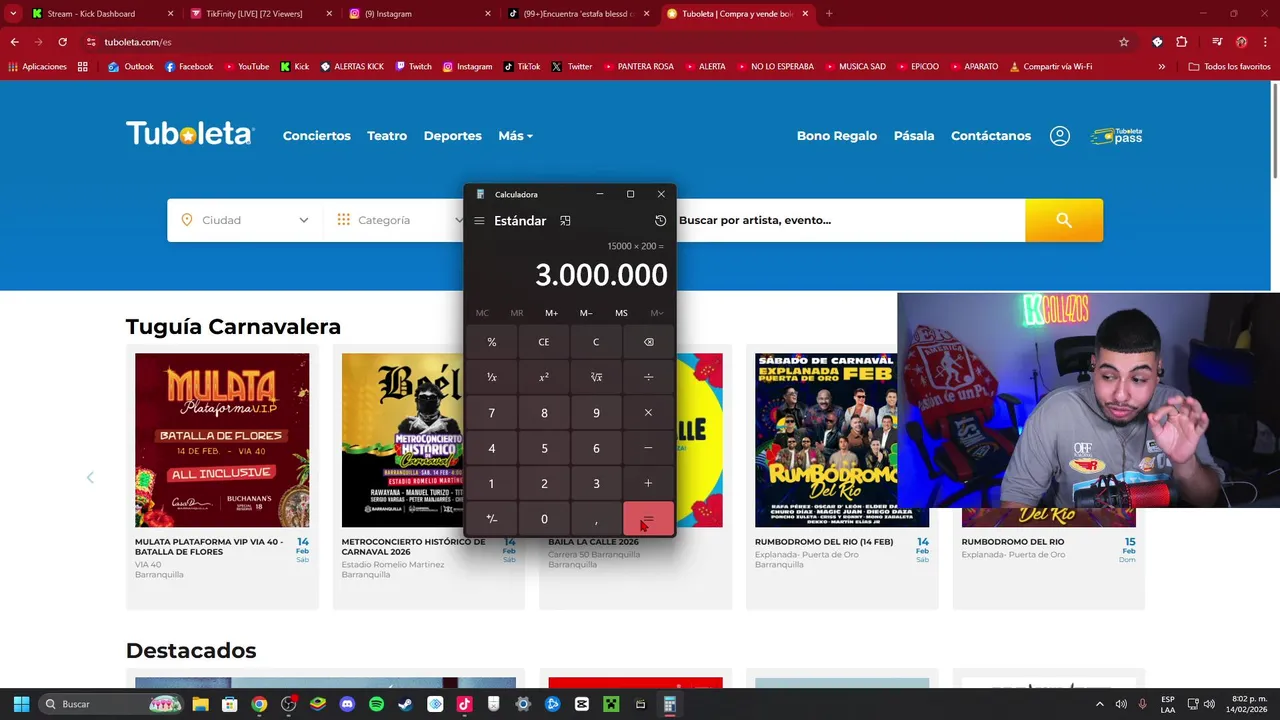Click the Buscar por artista search field
The width and height of the screenshot is (1280, 720).
click(x=850, y=220)
